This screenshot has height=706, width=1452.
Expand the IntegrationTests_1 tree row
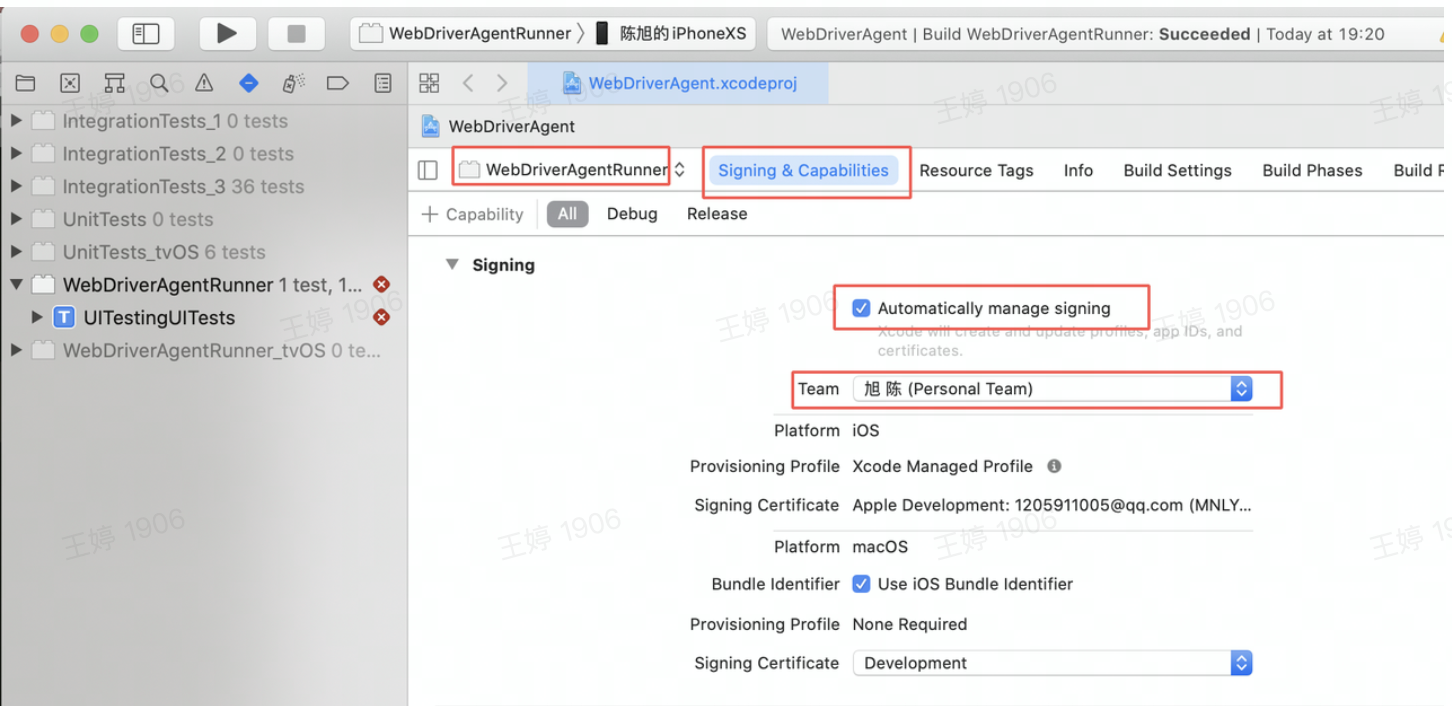(16, 121)
